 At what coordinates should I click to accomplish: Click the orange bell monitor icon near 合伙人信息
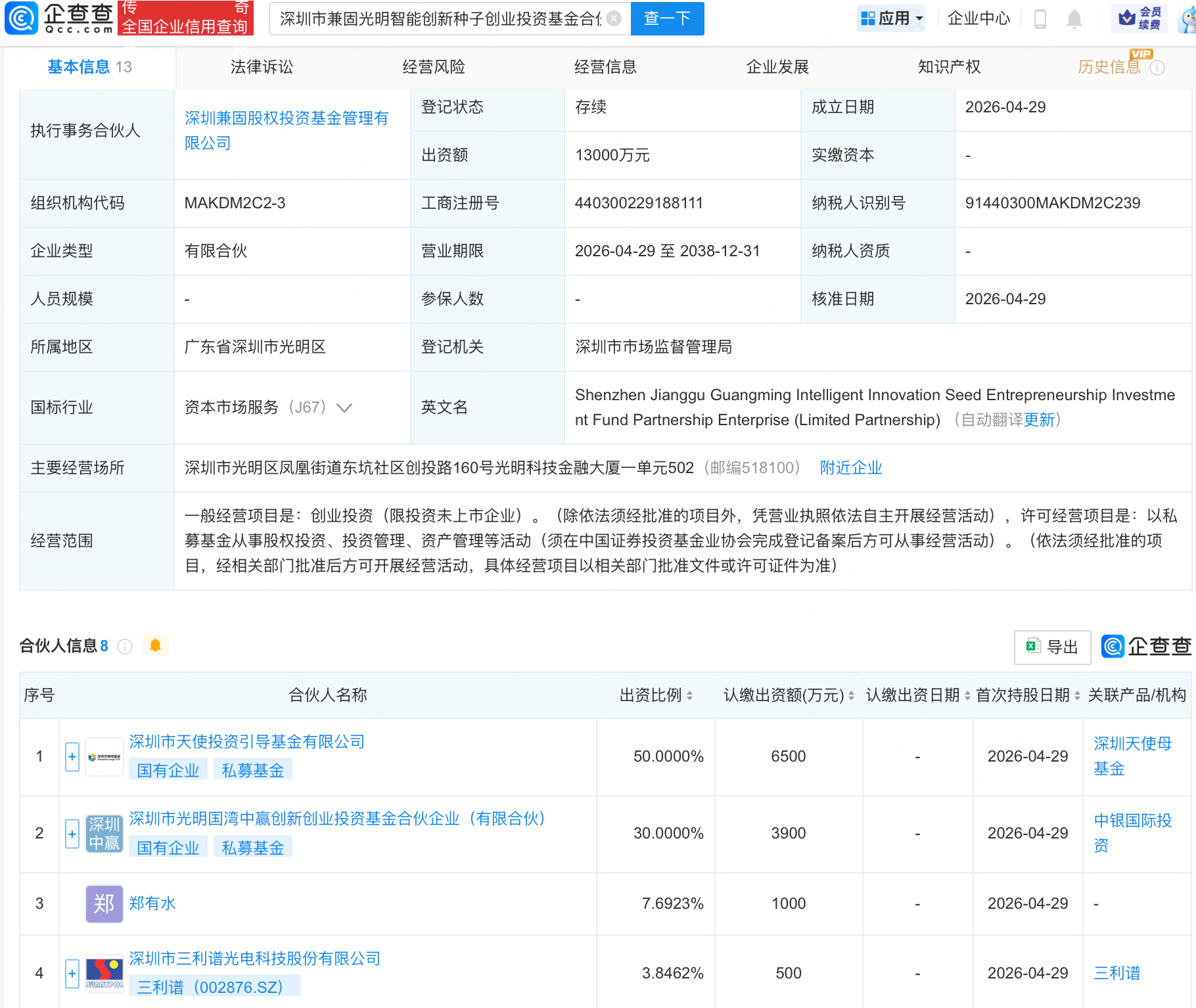pyautogui.click(x=155, y=645)
